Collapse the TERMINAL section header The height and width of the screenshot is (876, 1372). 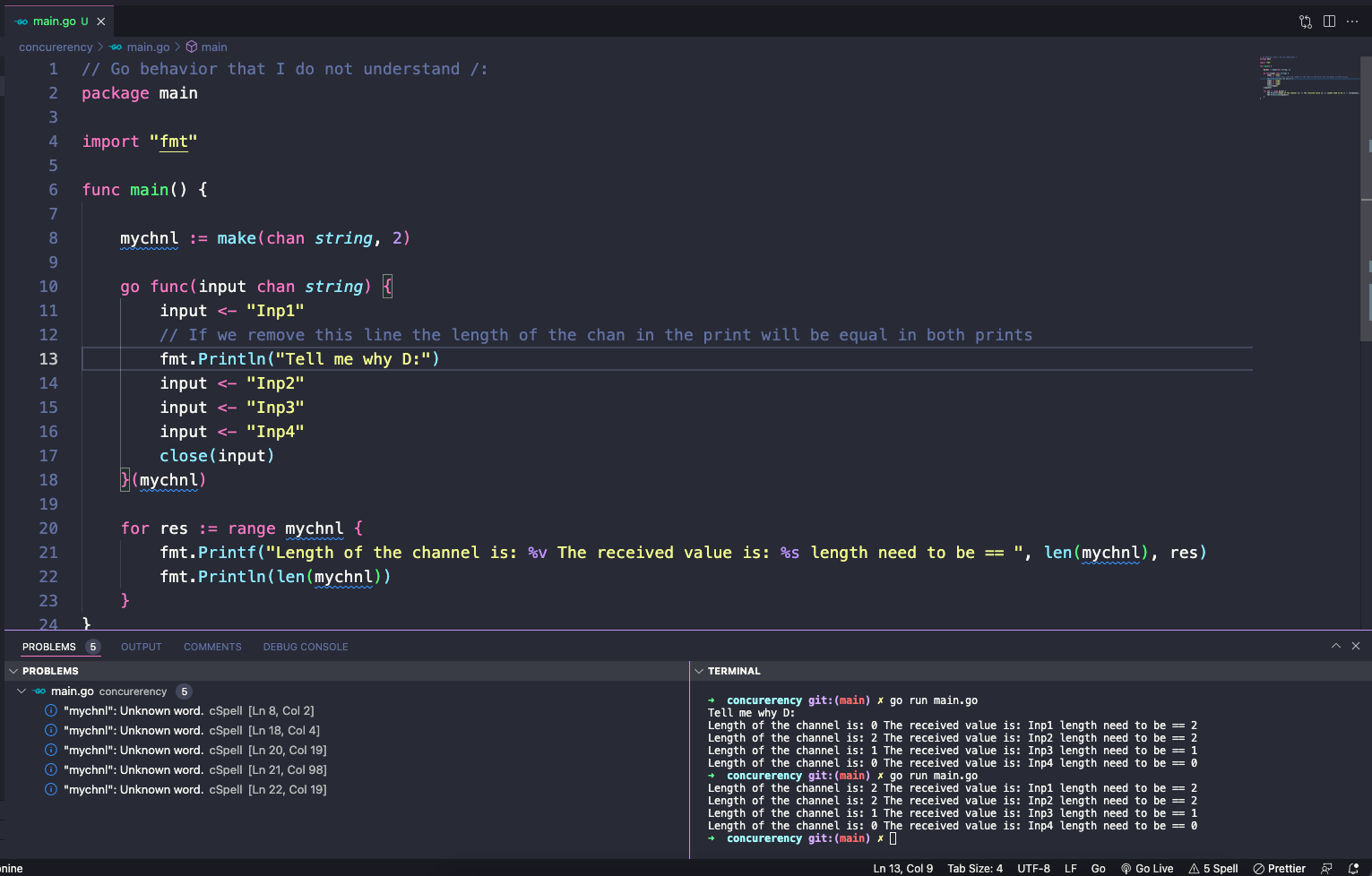1031,671
